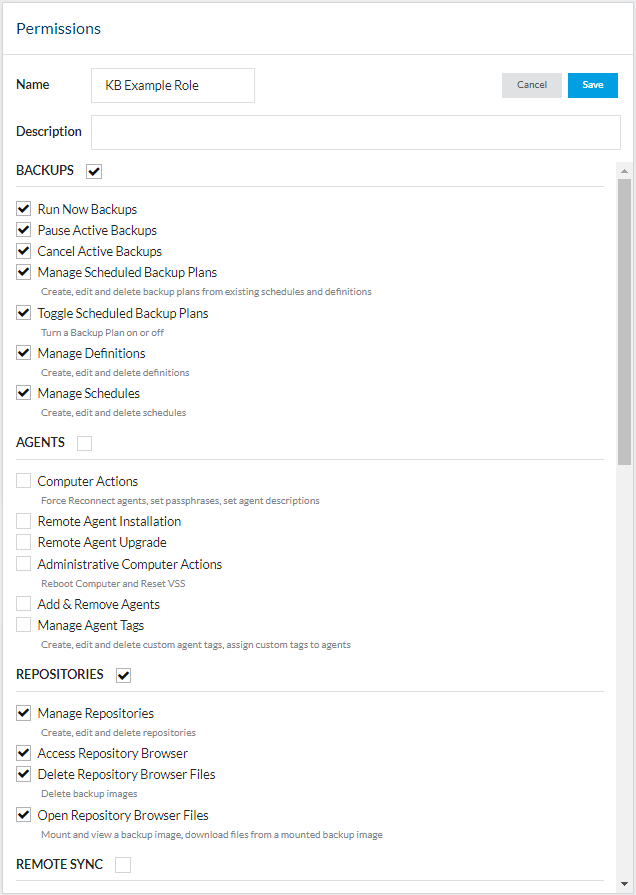
Task: Click the Save button
Action: click(593, 85)
